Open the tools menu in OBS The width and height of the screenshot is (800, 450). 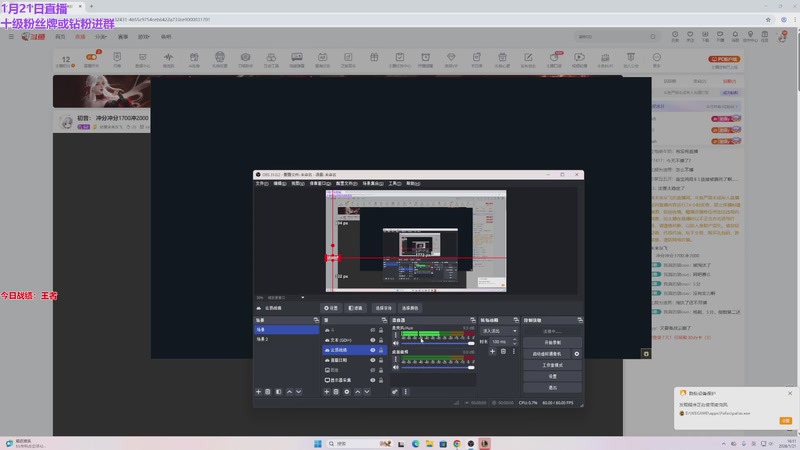(x=395, y=184)
